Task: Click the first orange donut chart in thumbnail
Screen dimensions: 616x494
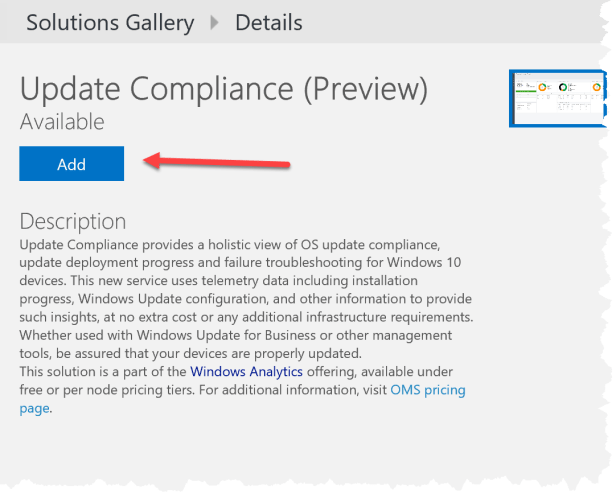Action: click(x=544, y=88)
